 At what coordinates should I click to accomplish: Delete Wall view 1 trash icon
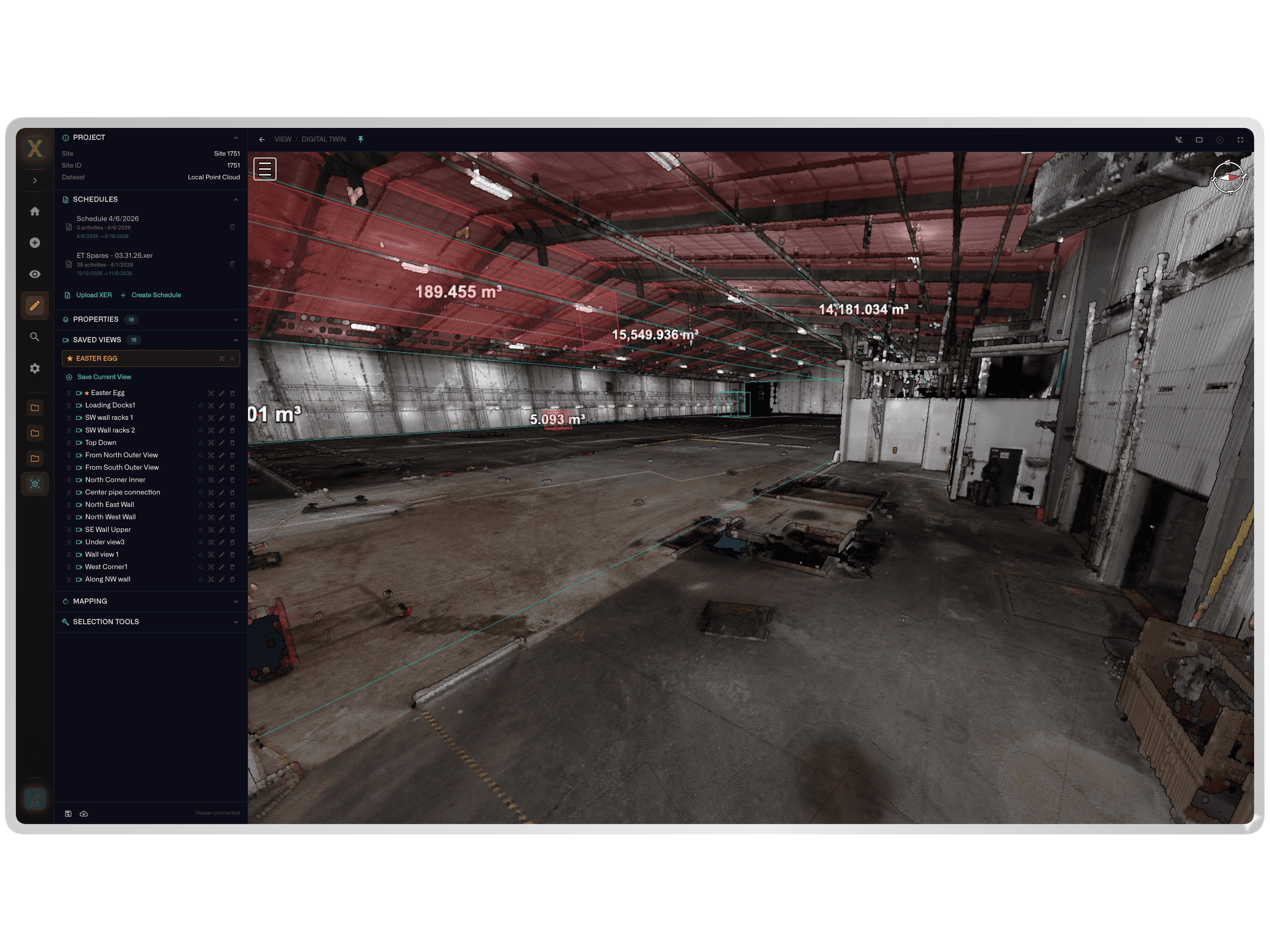[x=232, y=555]
